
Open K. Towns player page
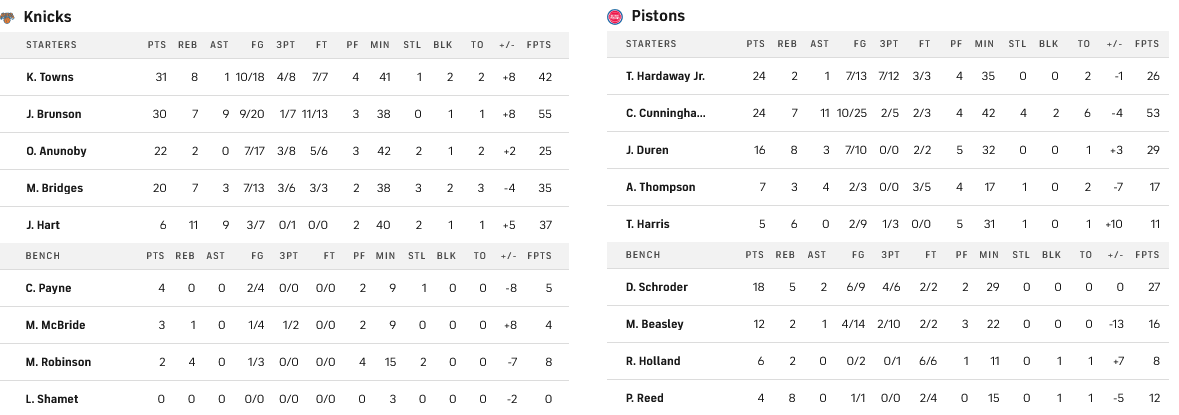[x=50, y=77]
